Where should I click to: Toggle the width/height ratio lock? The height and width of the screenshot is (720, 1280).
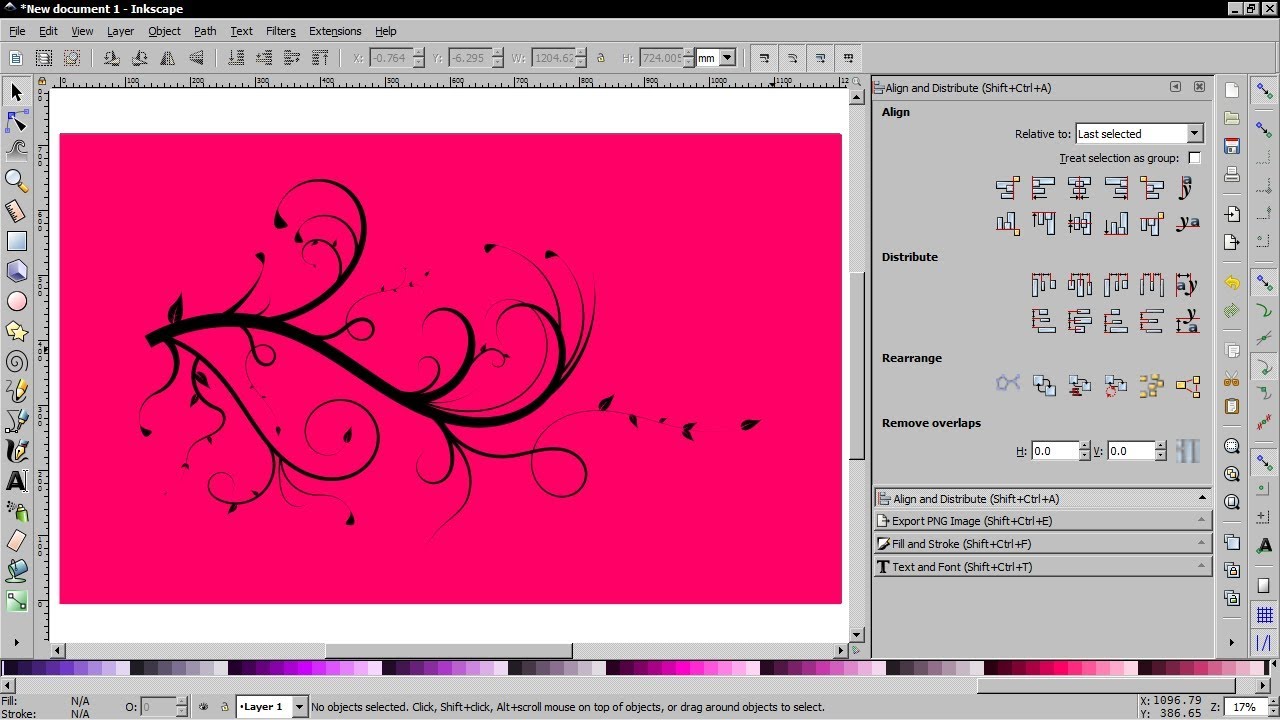click(x=600, y=59)
